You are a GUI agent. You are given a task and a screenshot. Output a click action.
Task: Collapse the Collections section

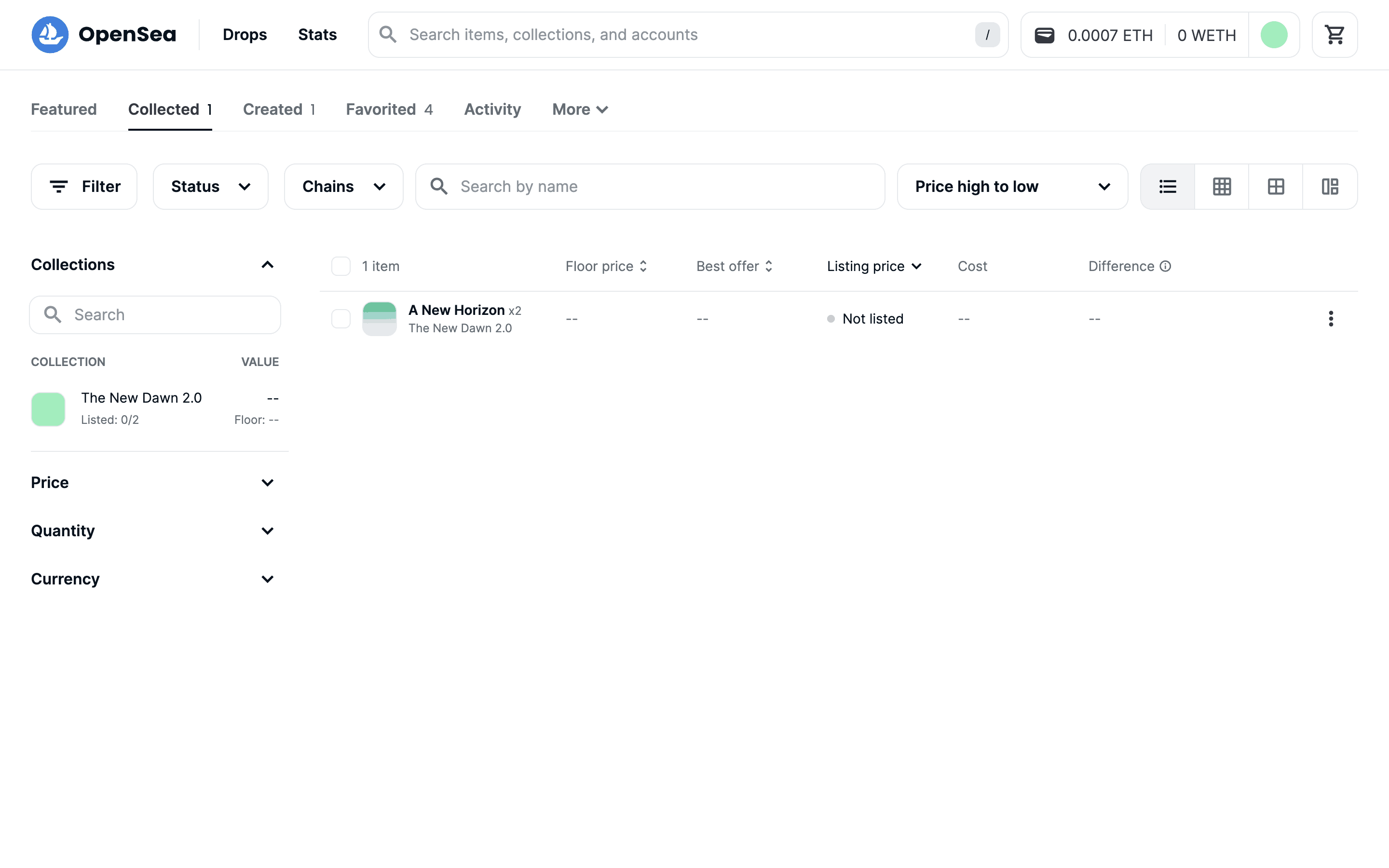tap(267, 265)
